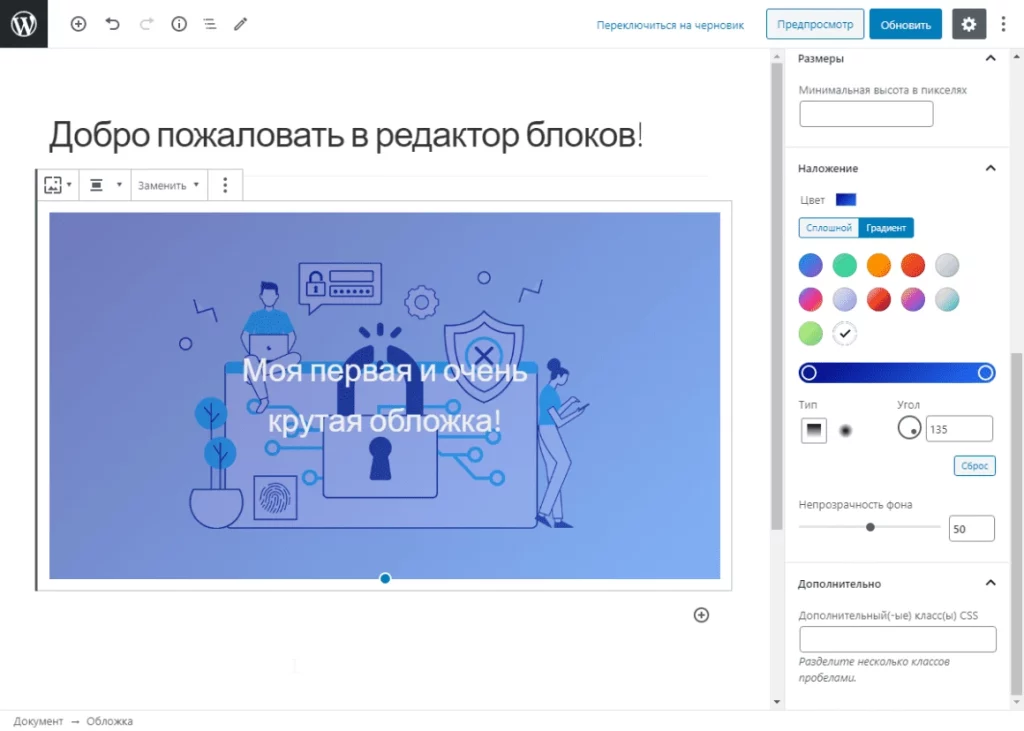Screen dimensions: 1024x731
Task: Select the Сплошной overlay fill option
Action: click(x=828, y=227)
